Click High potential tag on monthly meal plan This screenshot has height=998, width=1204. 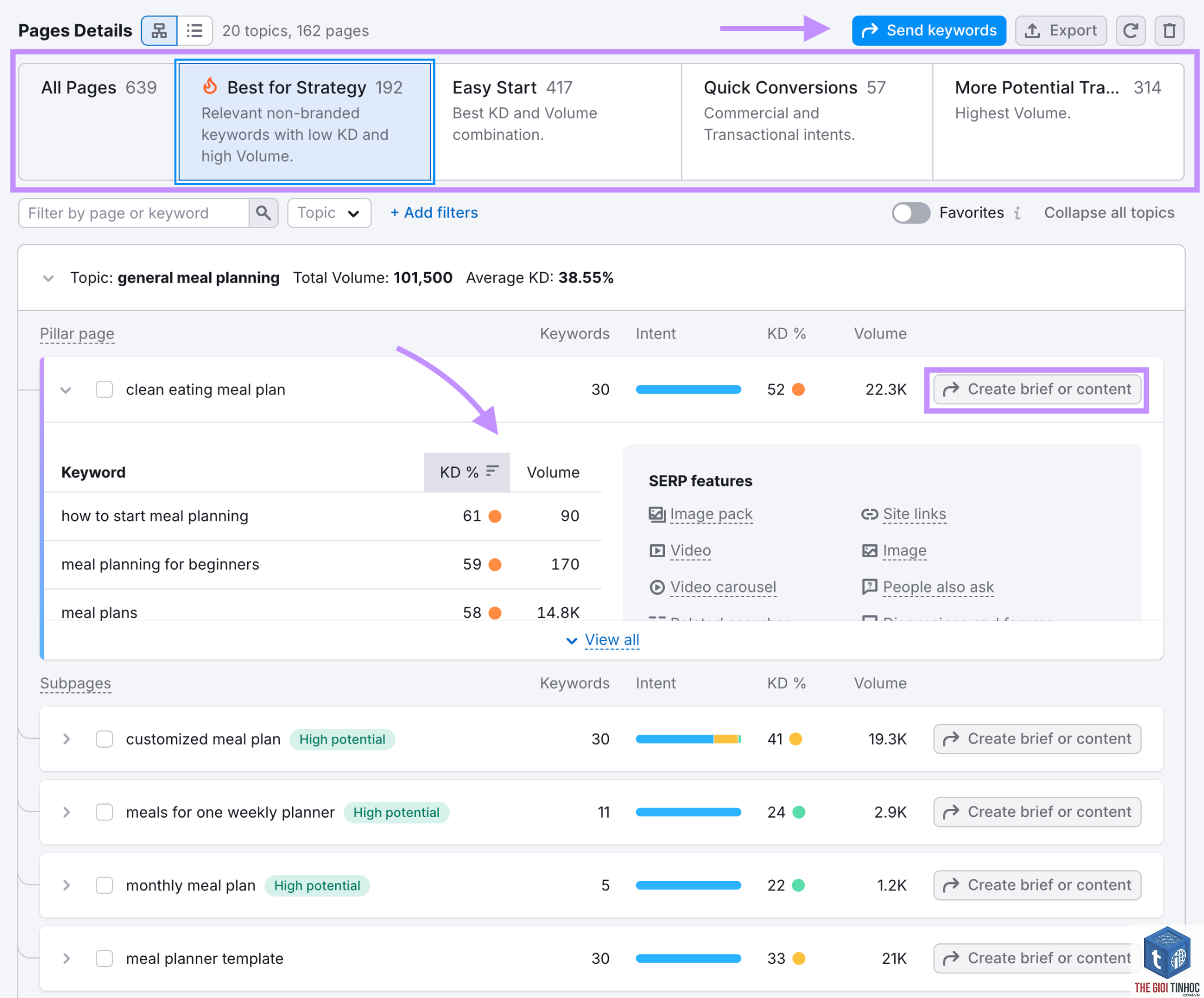click(317, 886)
